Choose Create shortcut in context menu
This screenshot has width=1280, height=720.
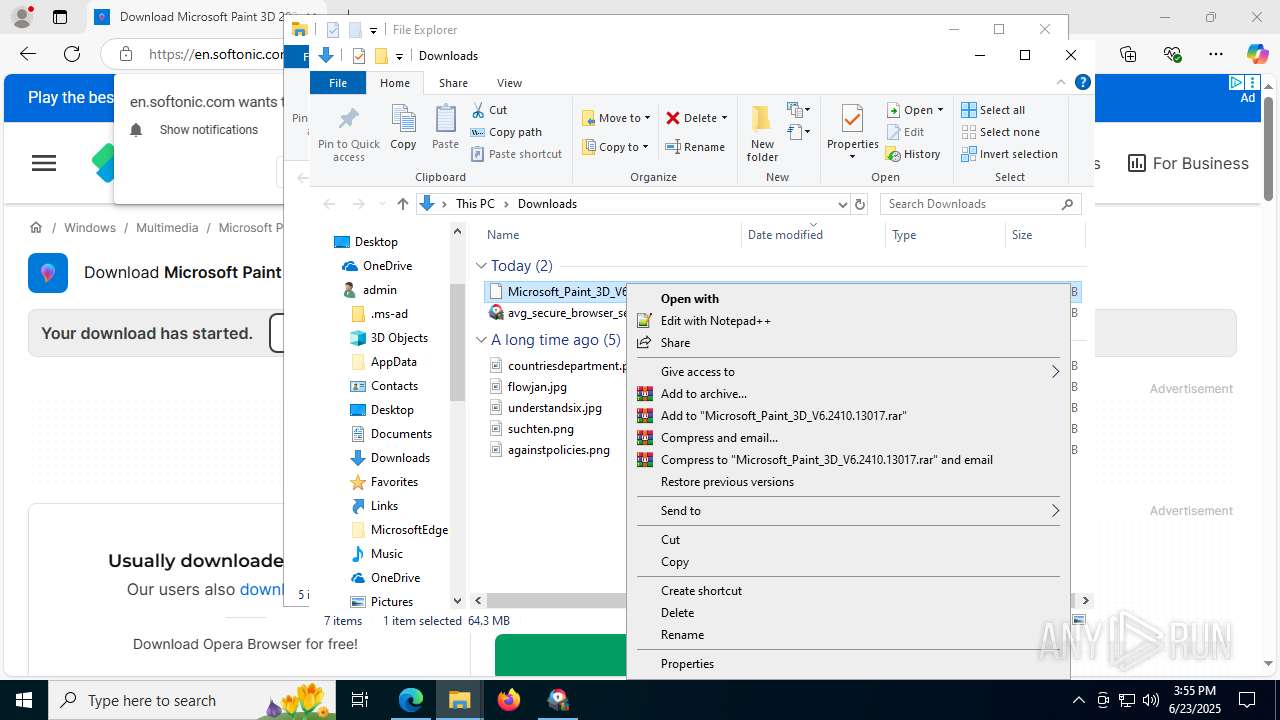tap(848, 591)
